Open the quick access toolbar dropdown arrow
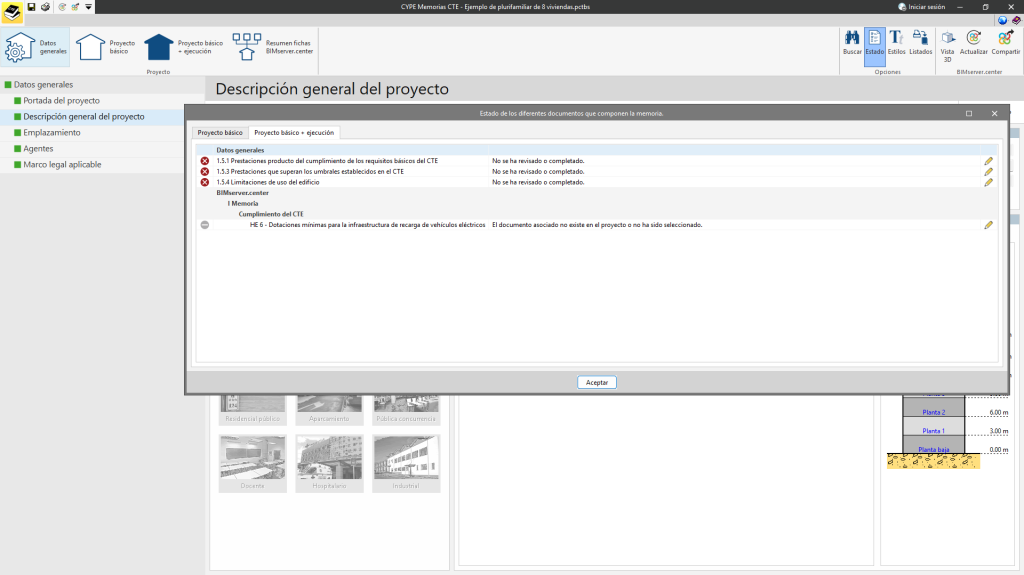The width and height of the screenshot is (1024, 575). (88, 7)
